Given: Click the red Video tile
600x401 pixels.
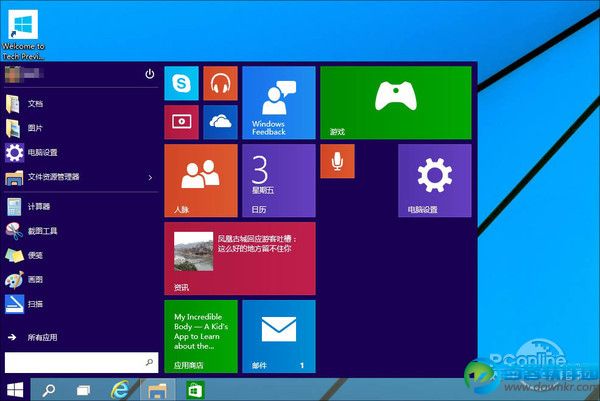Looking at the screenshot, I should coord(181,122).
